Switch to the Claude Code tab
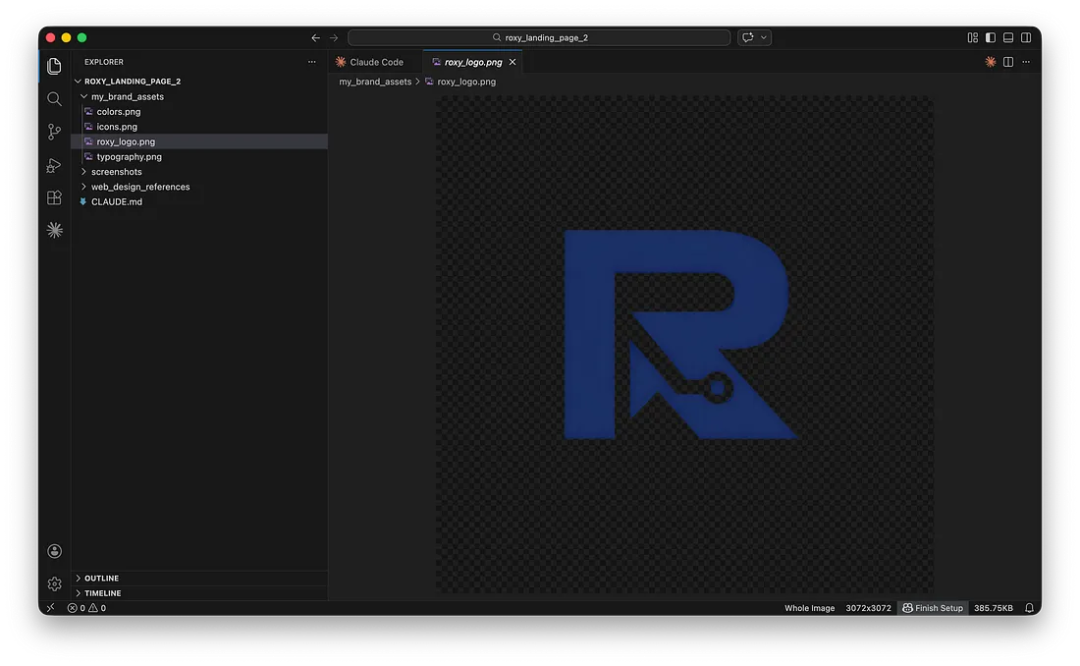The image size is (1080, 666). pyautogui.click(x=376, y=62)
